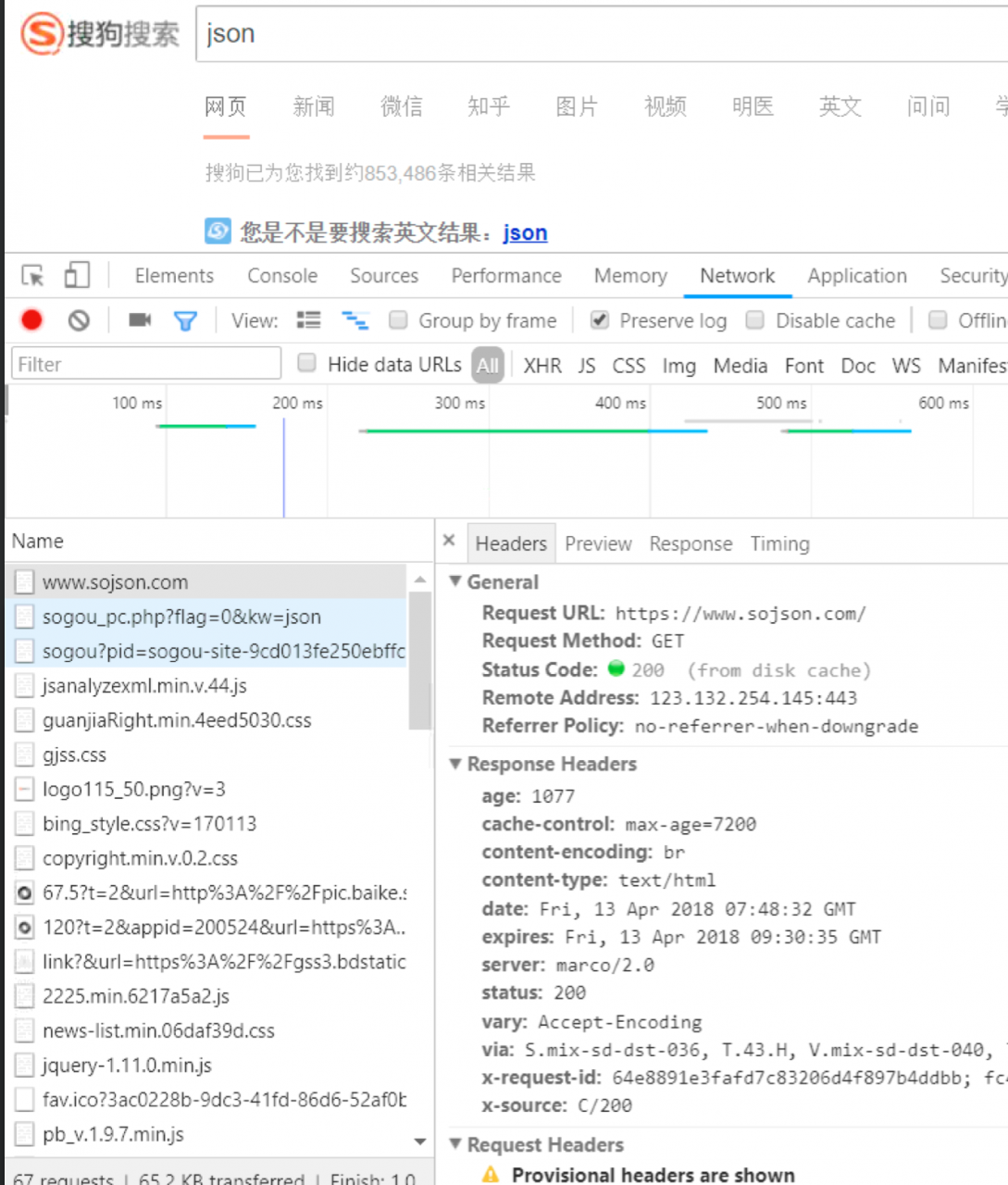Filter requests by XHR
This screenshot has height=1185, width=1008.
coord(542,366)
